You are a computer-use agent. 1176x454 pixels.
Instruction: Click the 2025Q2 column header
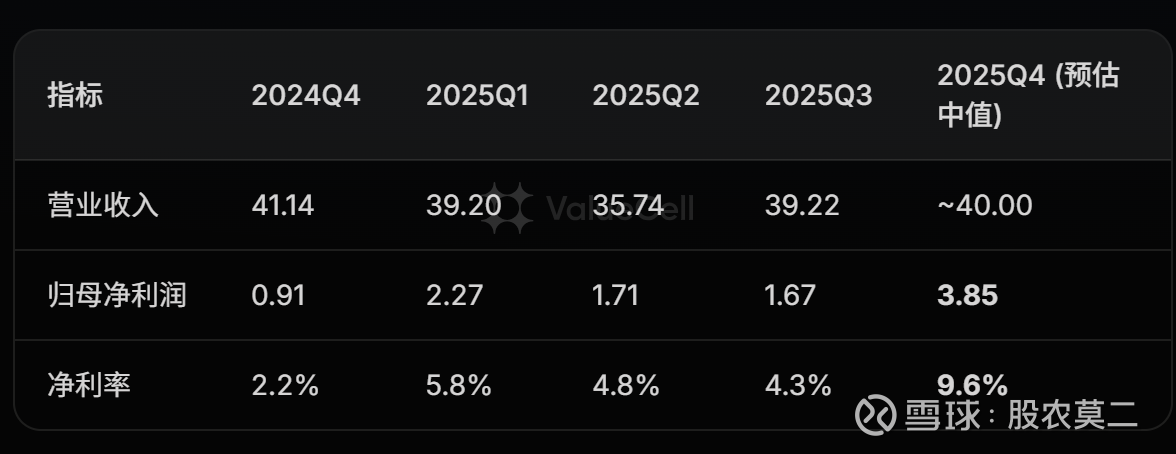(x=645, y=96)
